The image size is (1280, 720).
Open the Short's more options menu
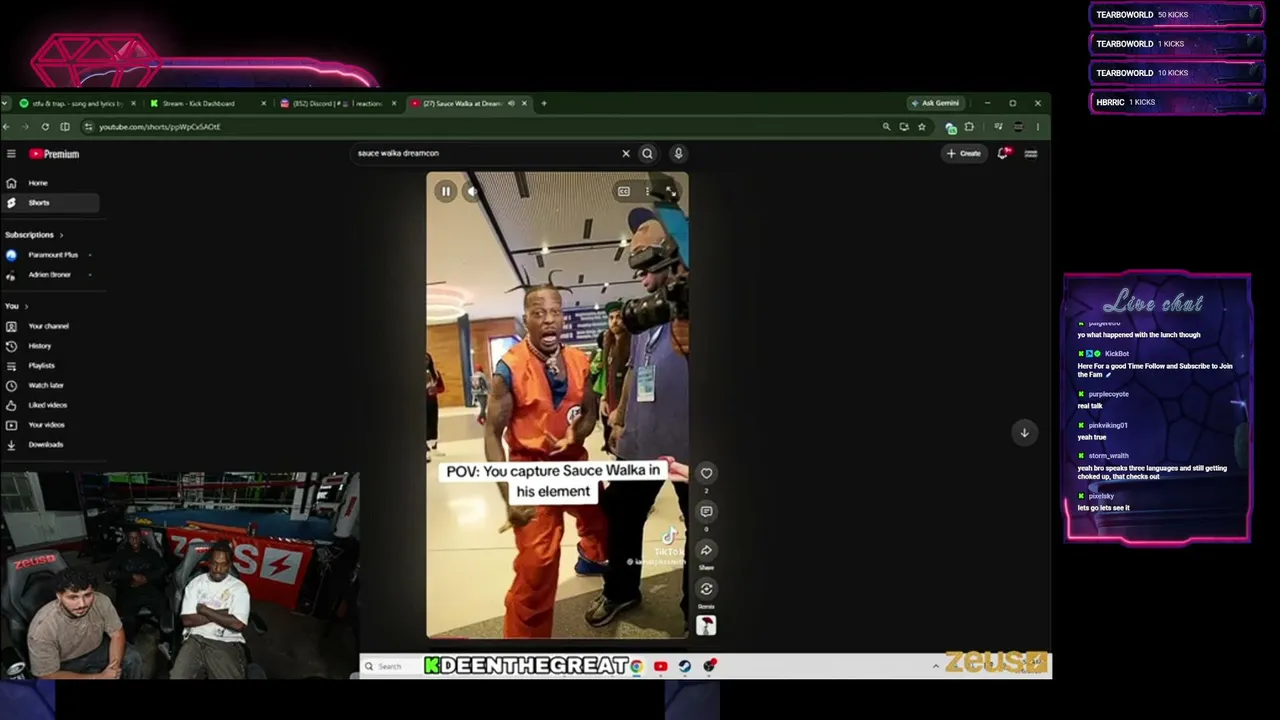pos(647,191)
